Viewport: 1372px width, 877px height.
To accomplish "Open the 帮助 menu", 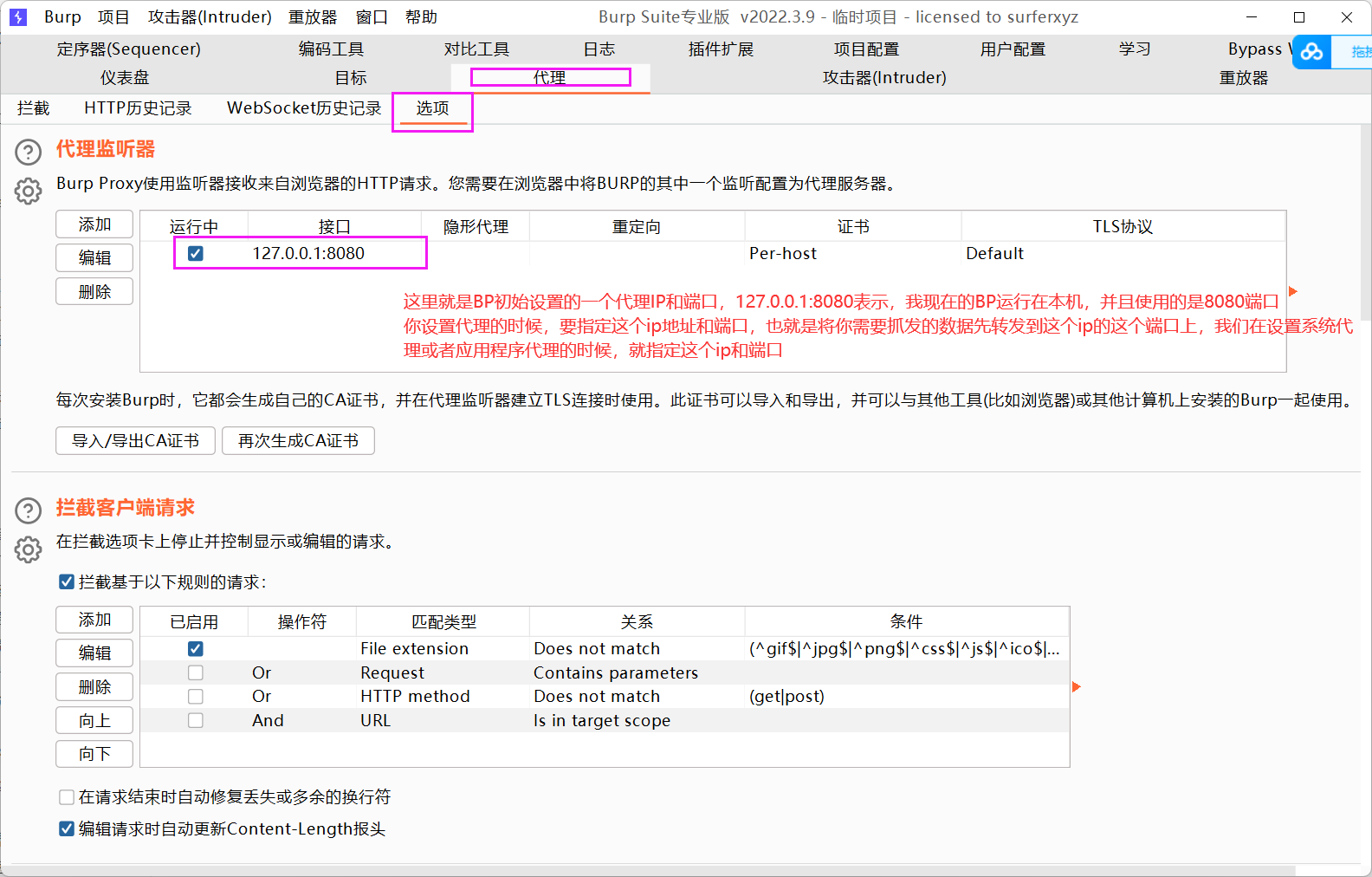I will tap(421, 17).
